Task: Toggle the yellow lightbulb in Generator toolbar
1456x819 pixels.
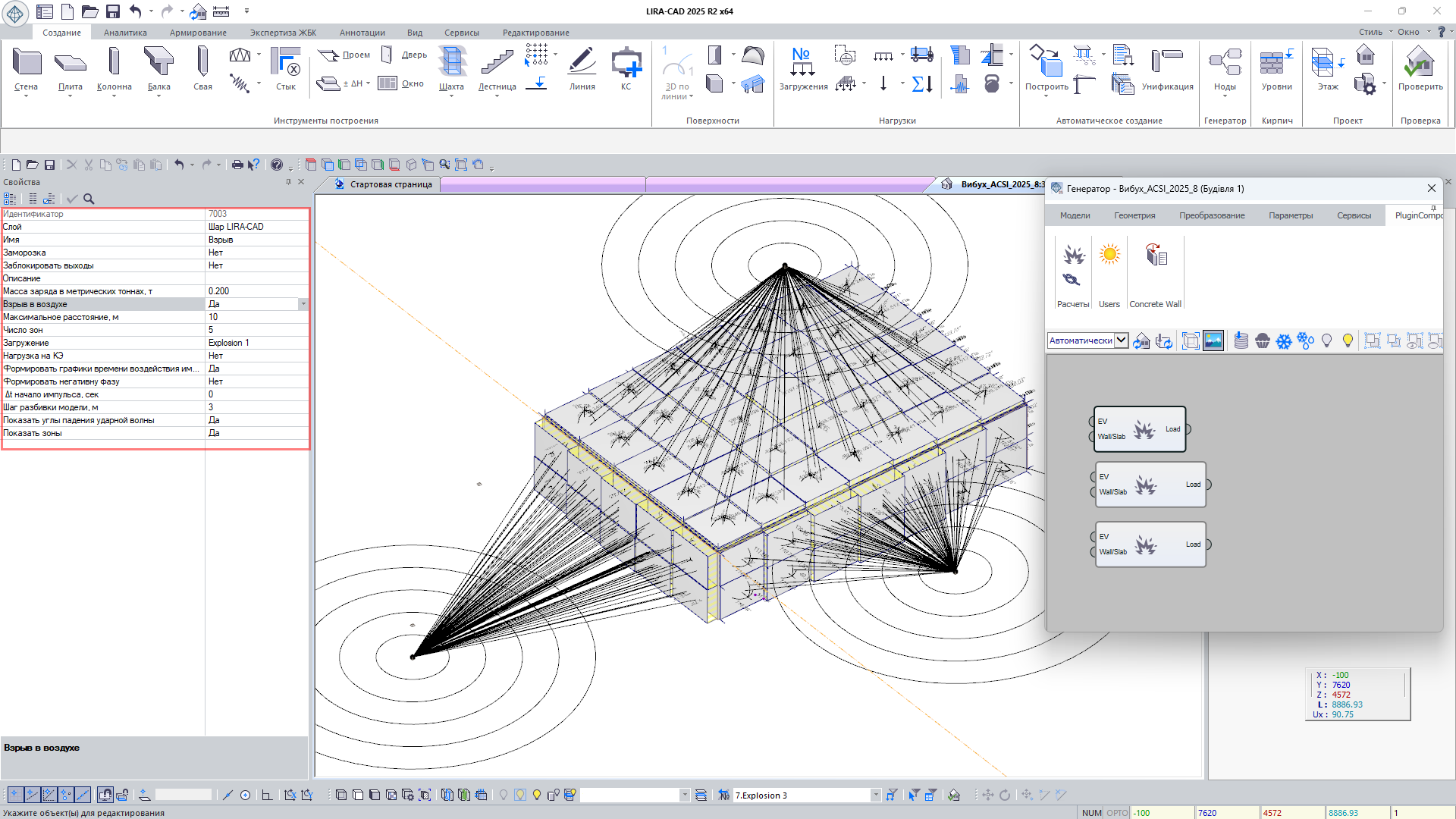Action: (1348, 341)
